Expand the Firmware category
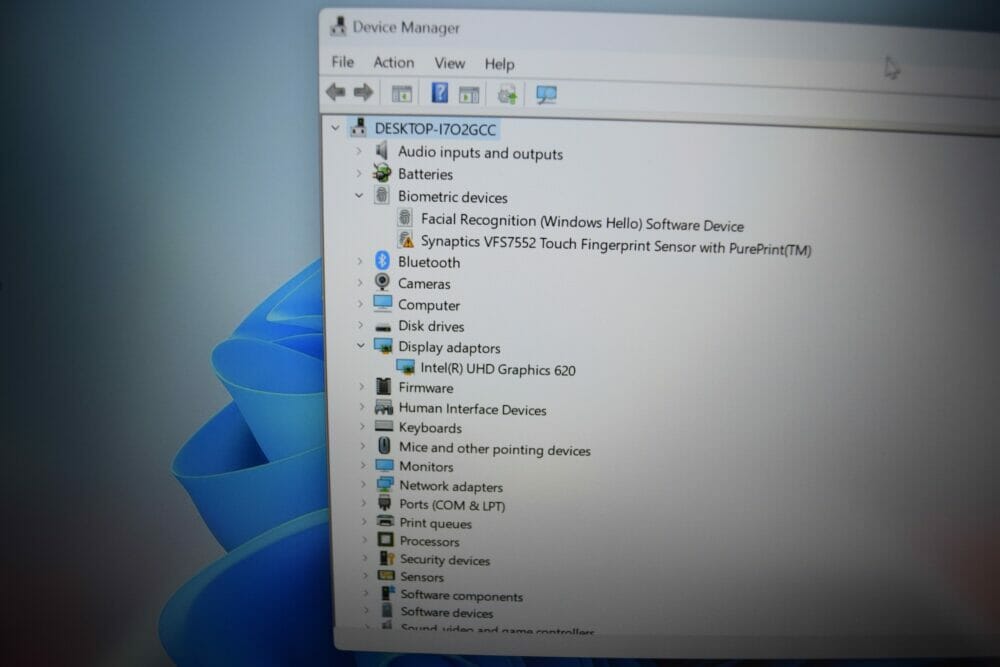 pyautogui.click(x=362, y=386)
